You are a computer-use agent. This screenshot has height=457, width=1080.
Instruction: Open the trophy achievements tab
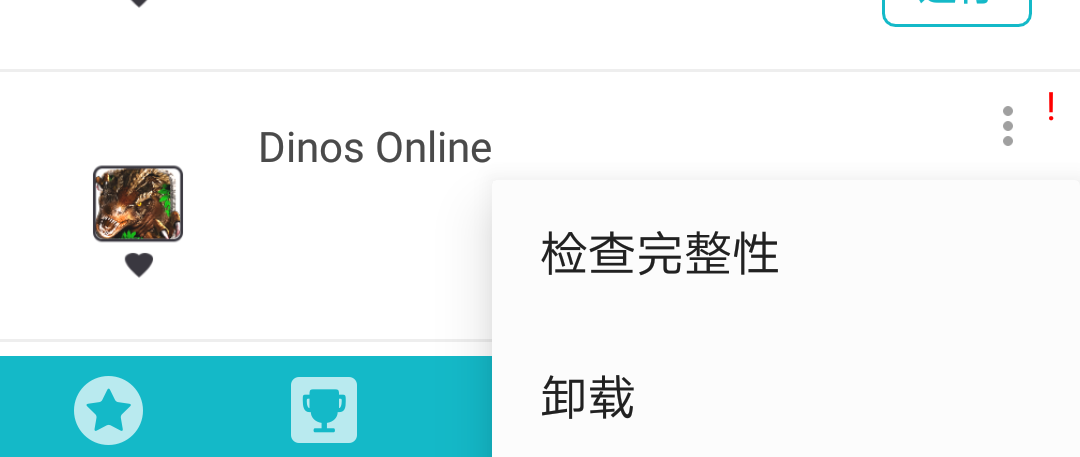click(x=324, y=410)
